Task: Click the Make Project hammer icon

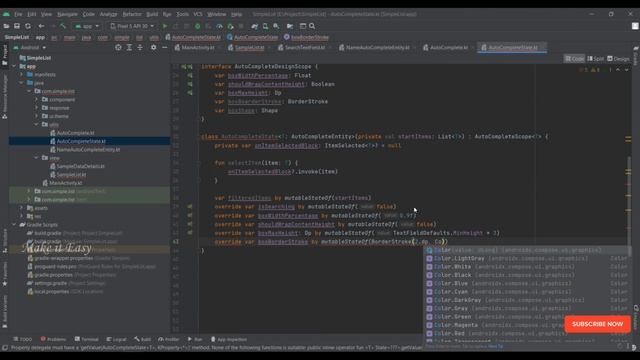Action: click(x=63, y=26)
